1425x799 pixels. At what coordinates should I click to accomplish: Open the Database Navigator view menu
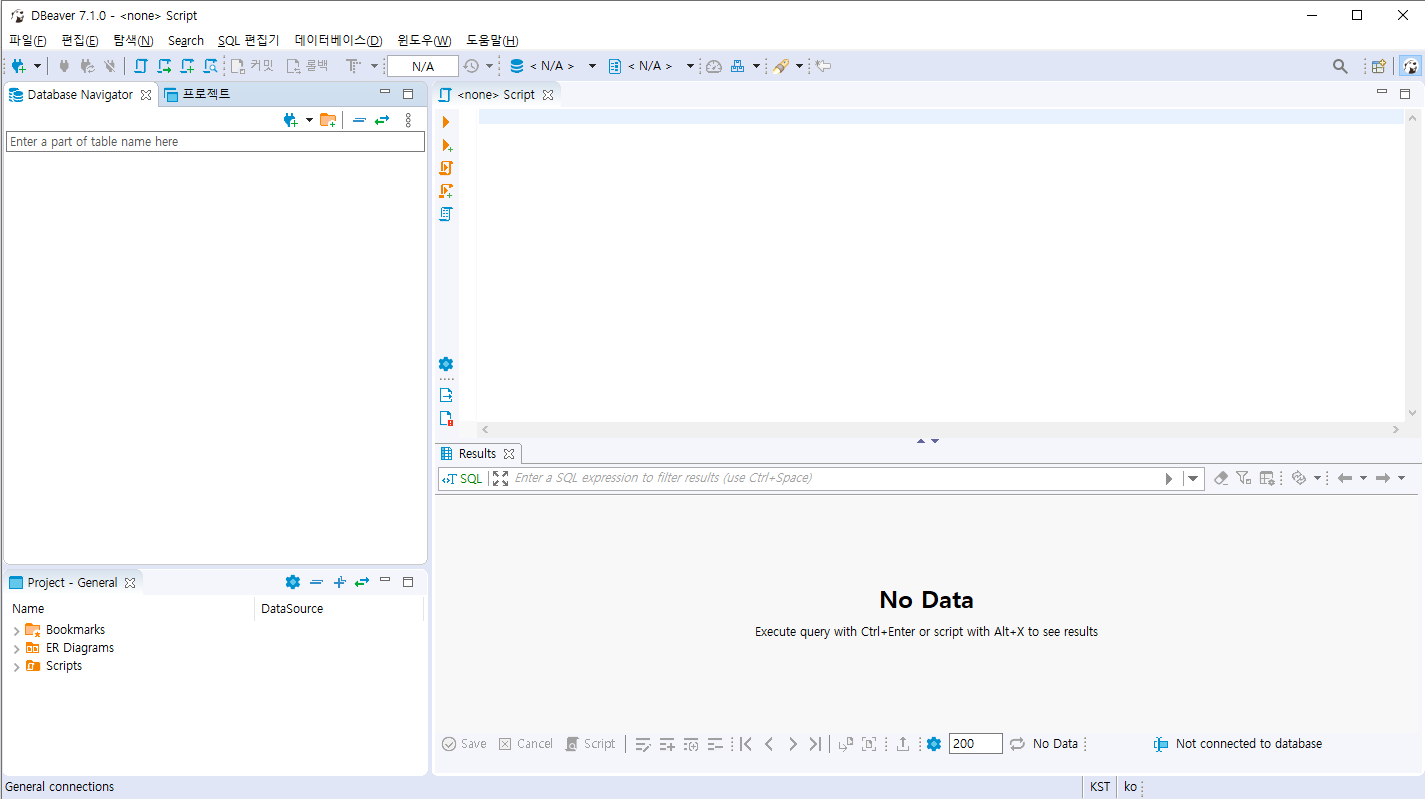[x=408, y=120]
